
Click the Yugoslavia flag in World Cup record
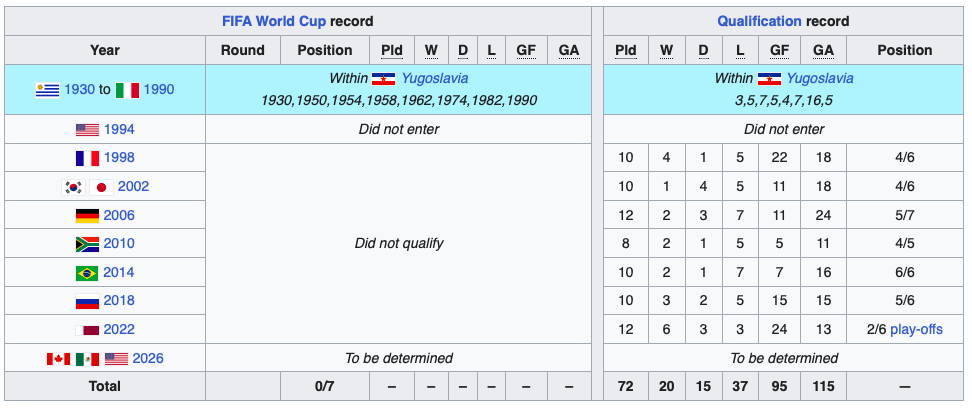[384, 79]
